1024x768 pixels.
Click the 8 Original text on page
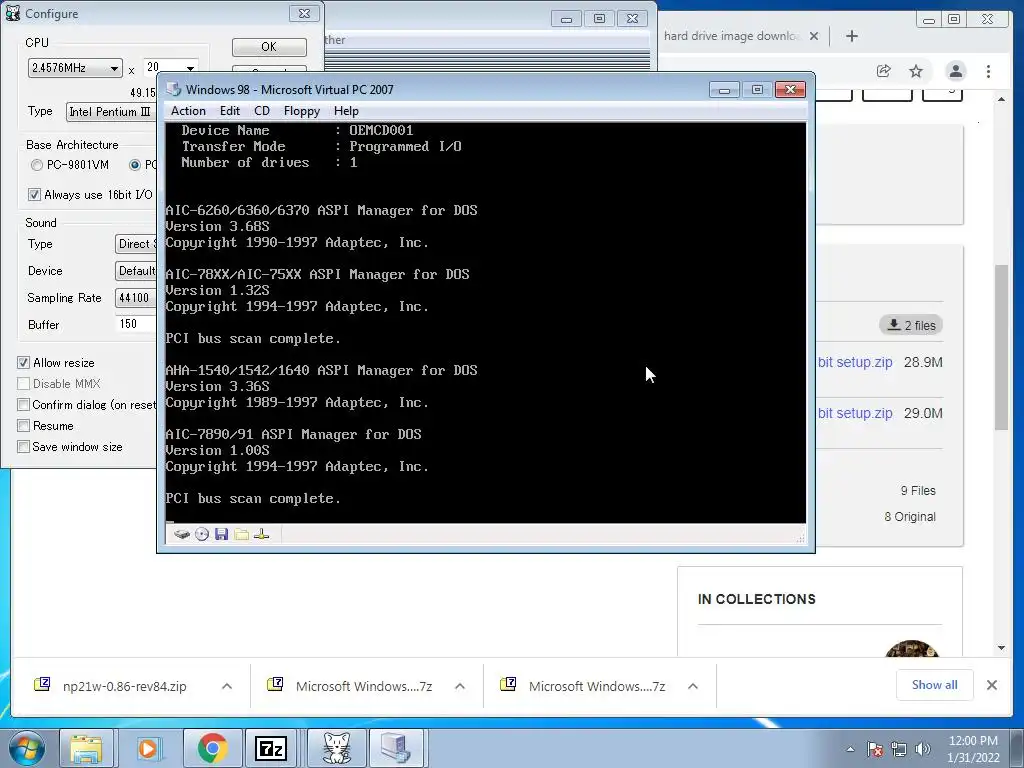tap(910, 517)
